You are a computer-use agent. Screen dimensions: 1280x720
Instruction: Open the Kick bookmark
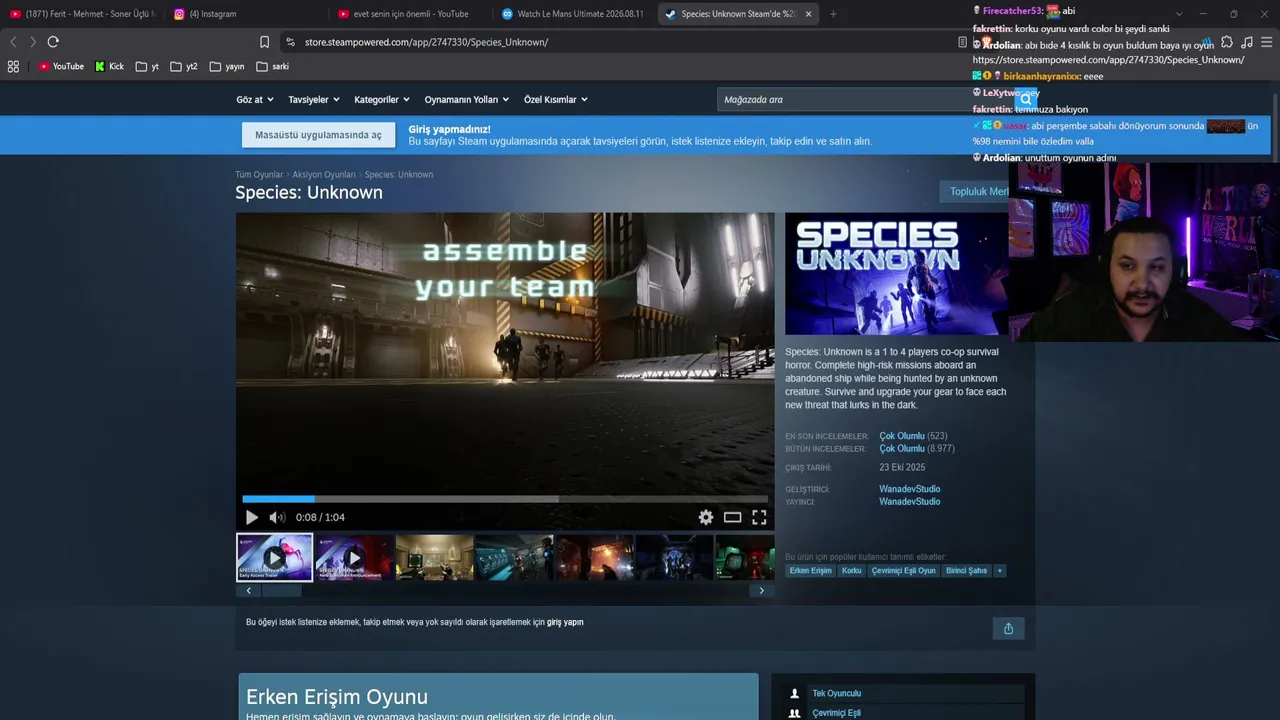[x=109, y=67]
